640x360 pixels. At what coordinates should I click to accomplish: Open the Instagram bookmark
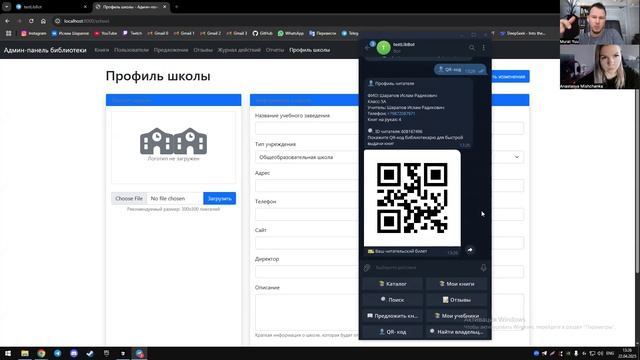[x=33, y=33]
